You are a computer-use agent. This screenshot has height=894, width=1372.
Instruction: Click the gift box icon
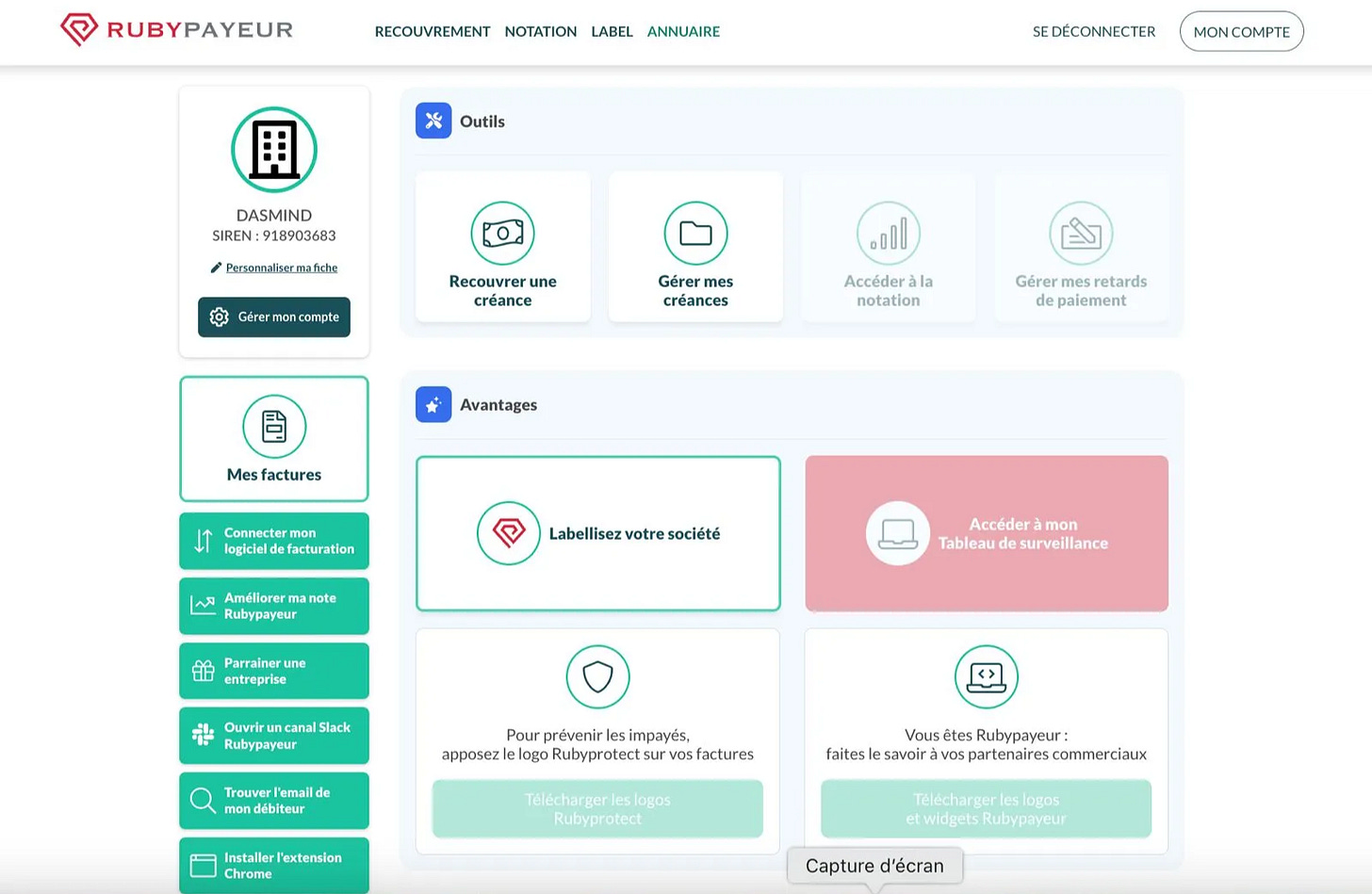pos(204,671)
